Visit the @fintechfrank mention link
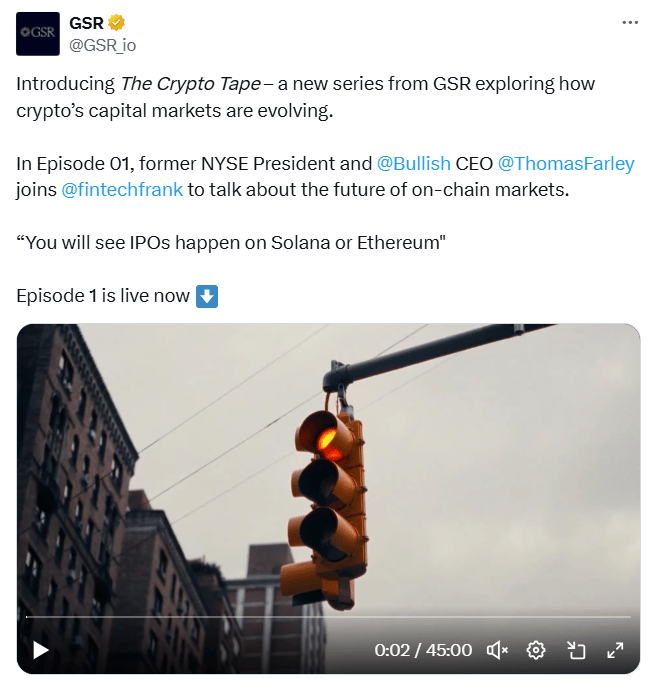 122,190
